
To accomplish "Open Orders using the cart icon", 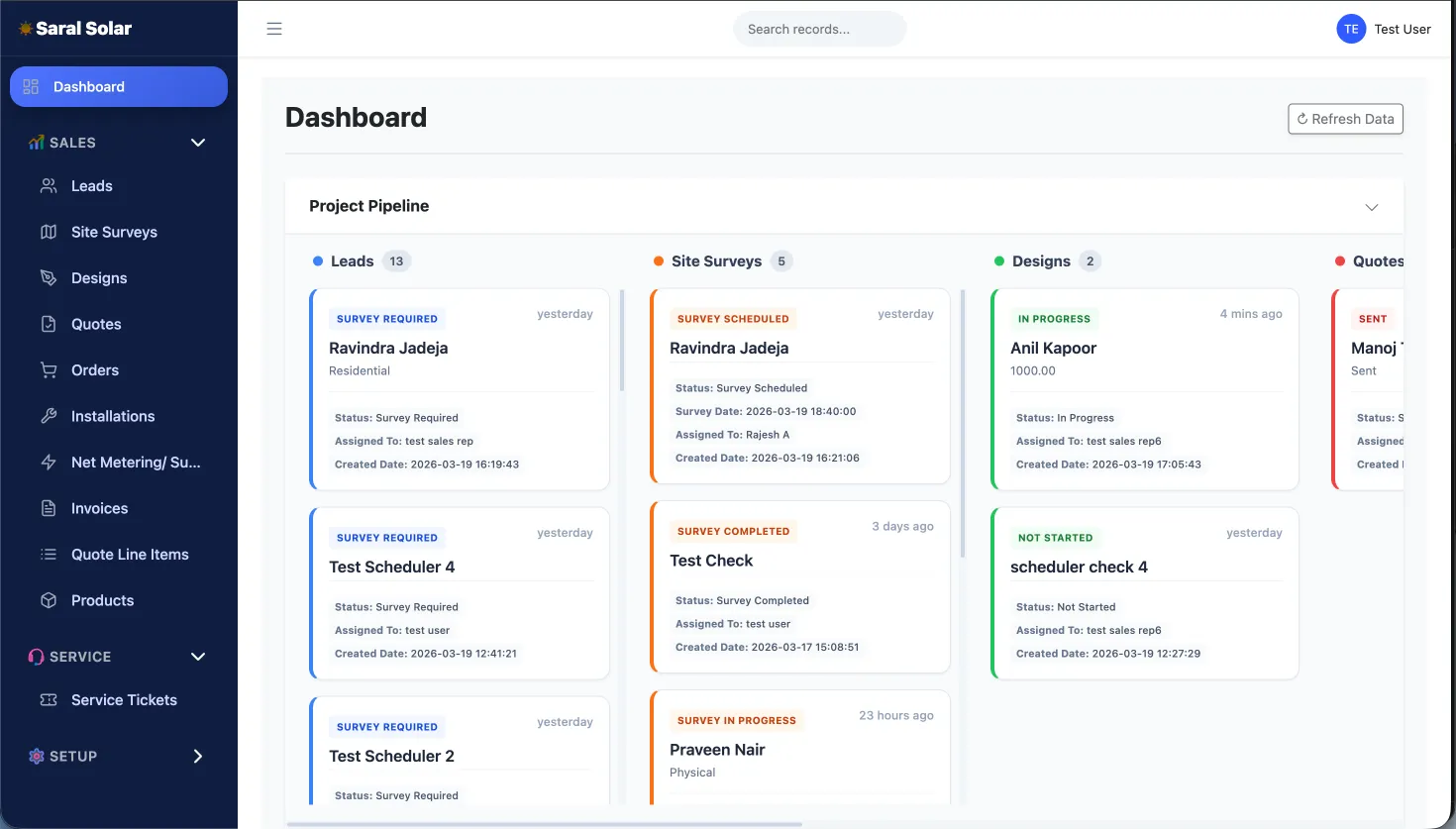I will [49, 369].
